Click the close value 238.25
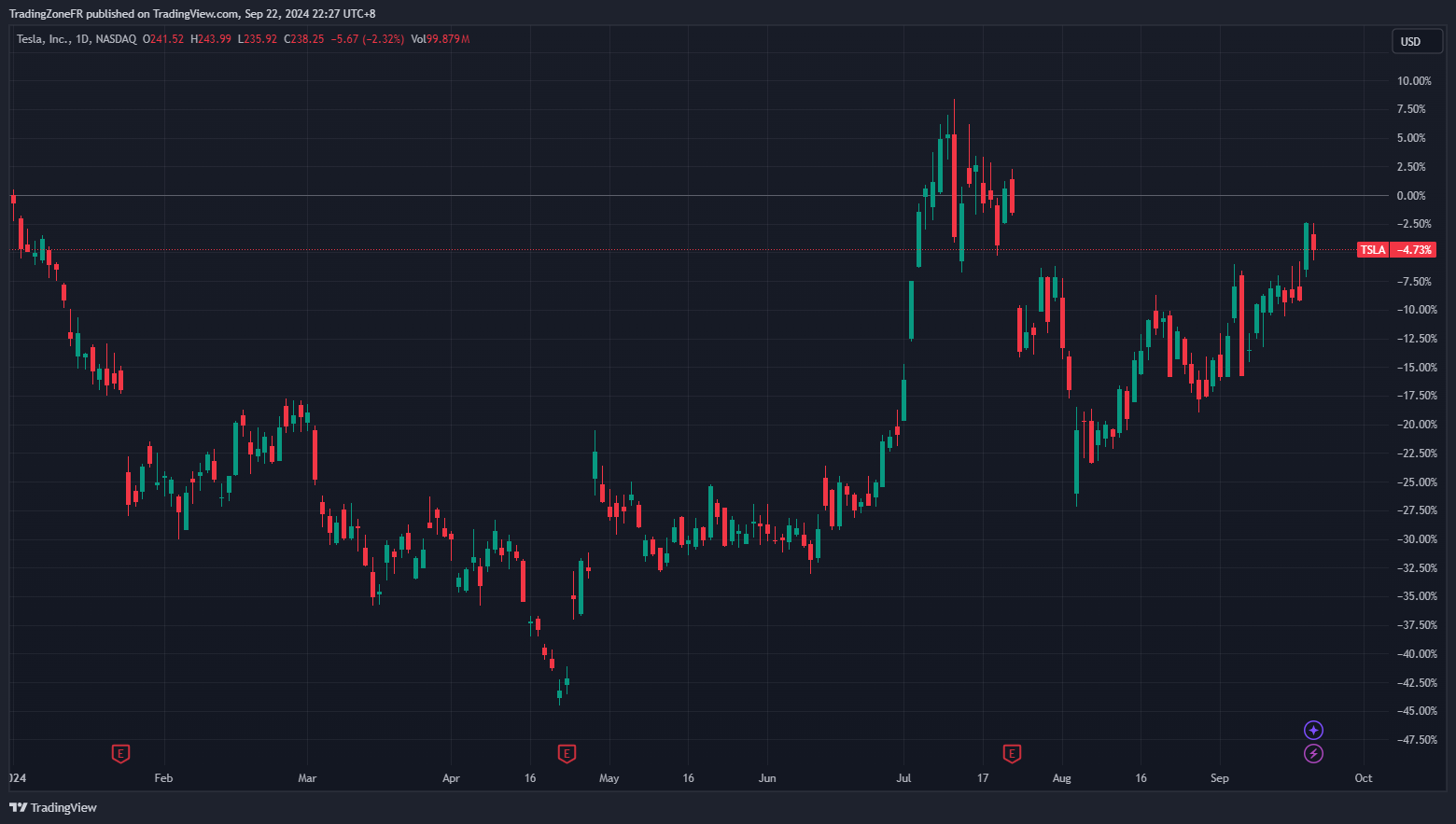This screenshot has height=824, width=1456. click(x=308, y=39)
